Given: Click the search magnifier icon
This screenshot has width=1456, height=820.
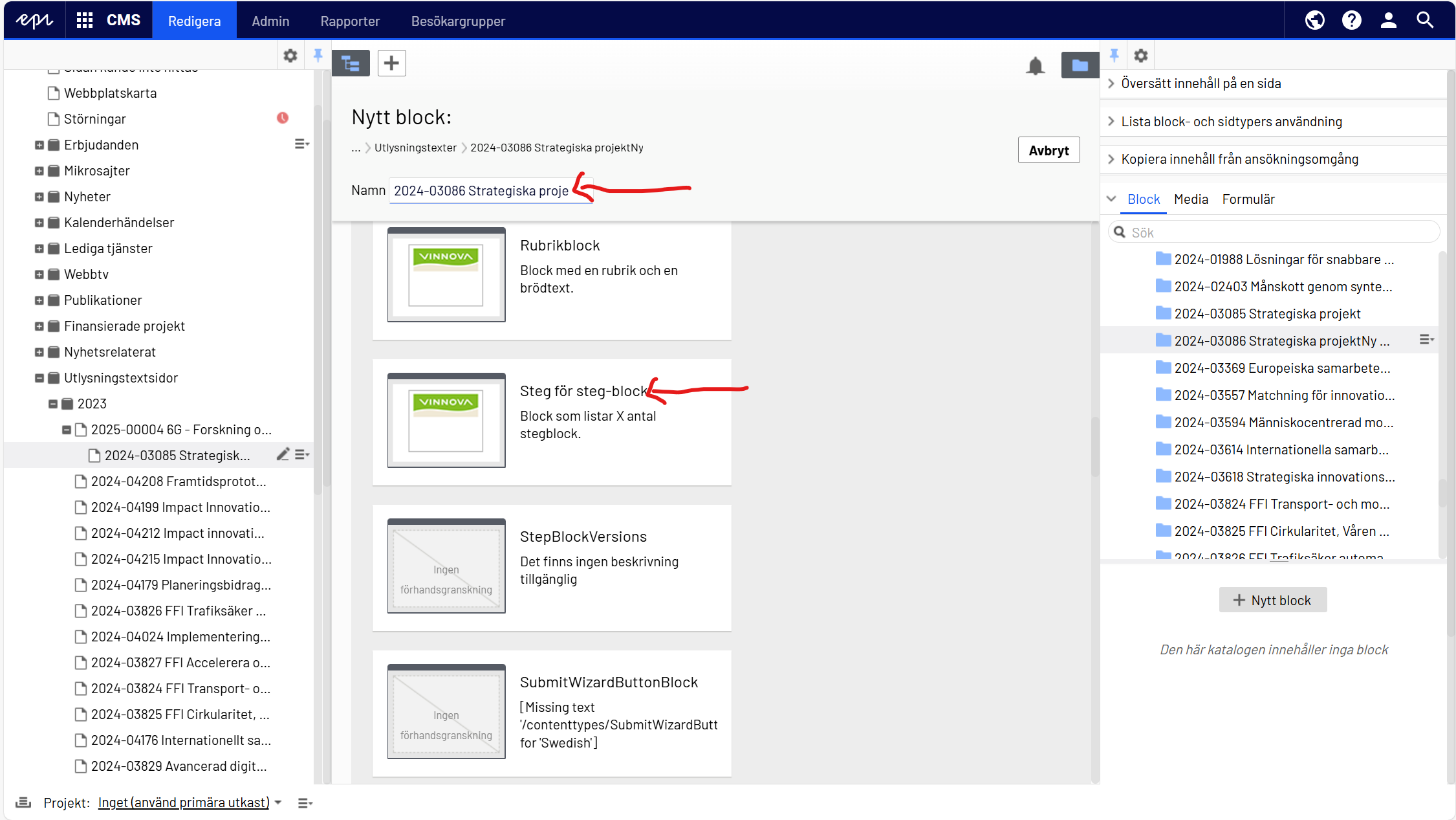Looking at the screenshot, I should 1425,21.
